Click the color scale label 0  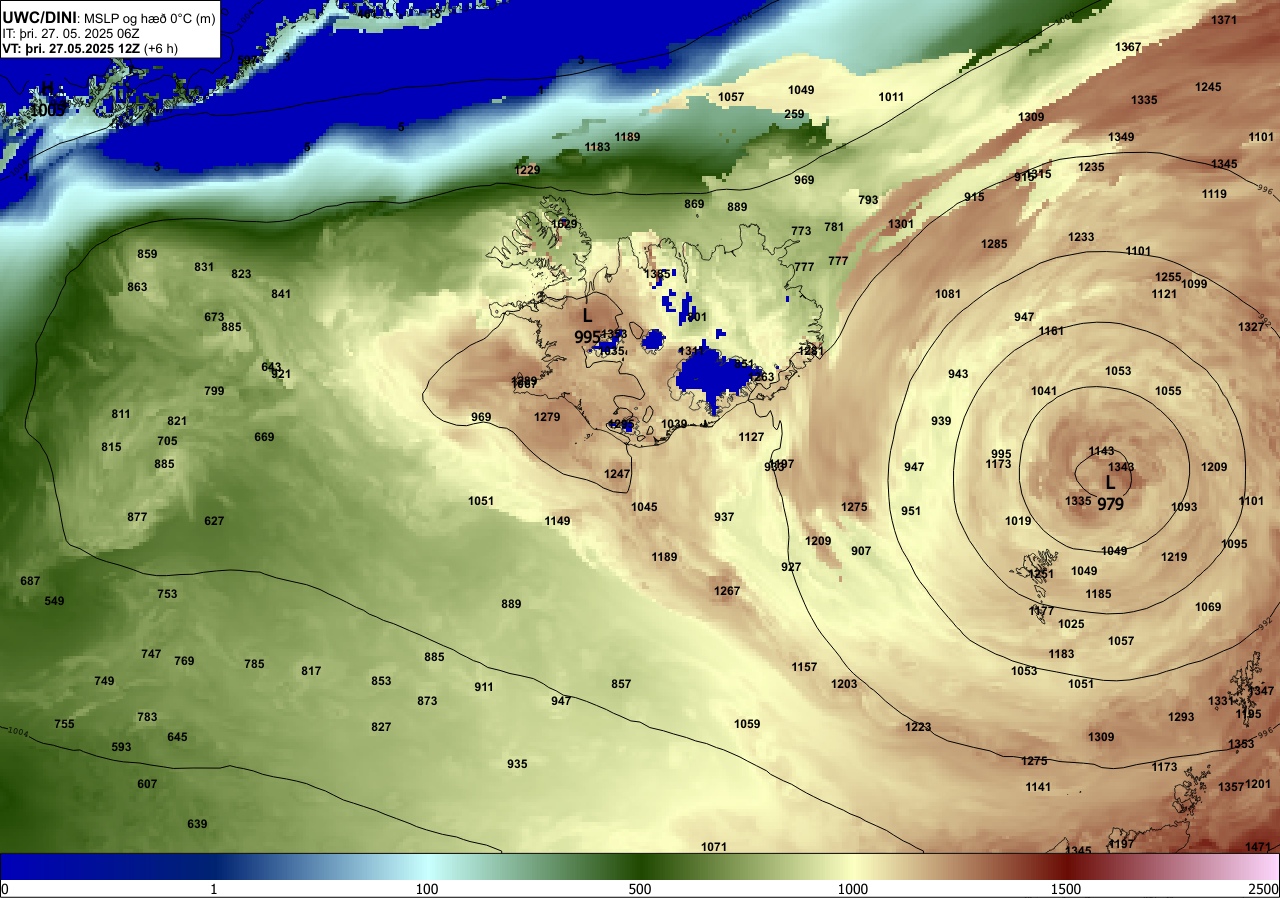coord(5,889)
